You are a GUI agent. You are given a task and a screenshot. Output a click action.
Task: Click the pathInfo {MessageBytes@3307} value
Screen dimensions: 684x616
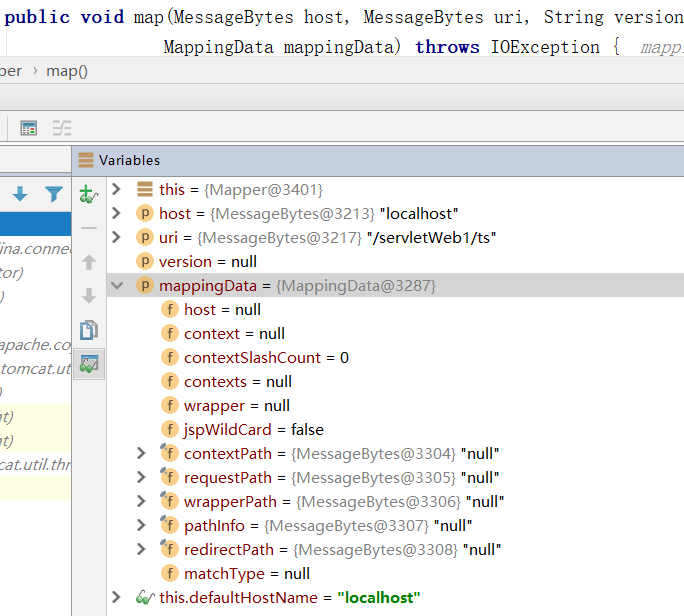click(x=347, y=526)
